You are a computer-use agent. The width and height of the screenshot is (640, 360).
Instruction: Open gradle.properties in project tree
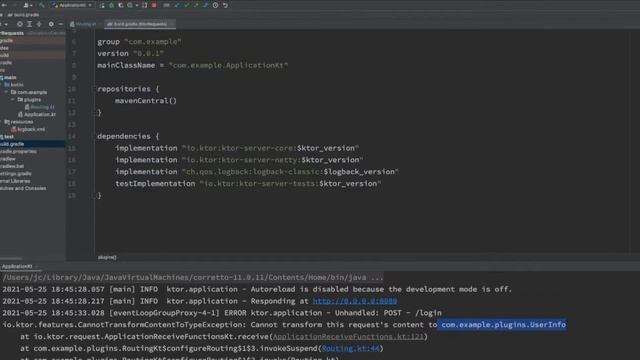[x=18, y=151]
